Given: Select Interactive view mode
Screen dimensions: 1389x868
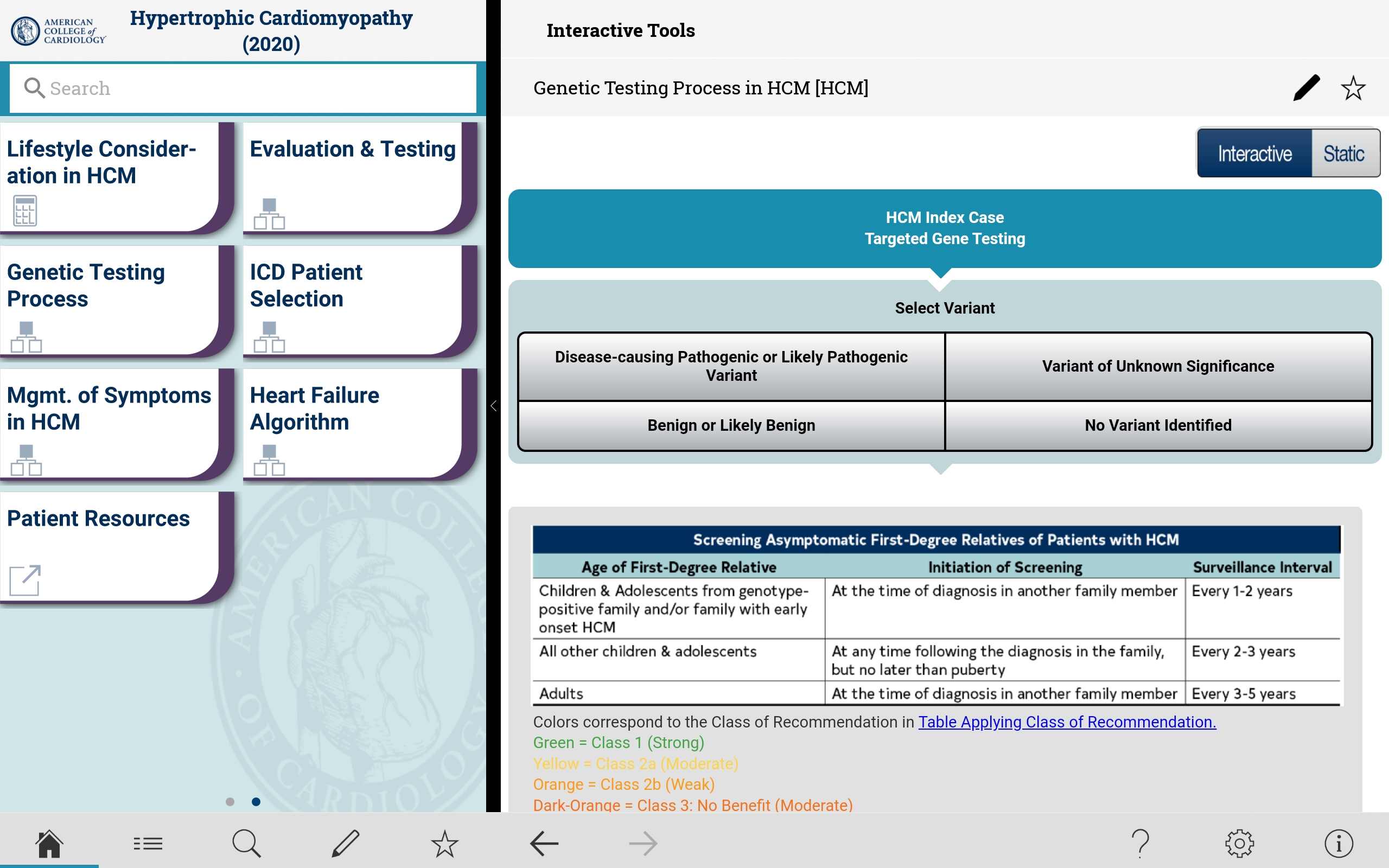Looking at the screenshot, I should pos(1254,154).
